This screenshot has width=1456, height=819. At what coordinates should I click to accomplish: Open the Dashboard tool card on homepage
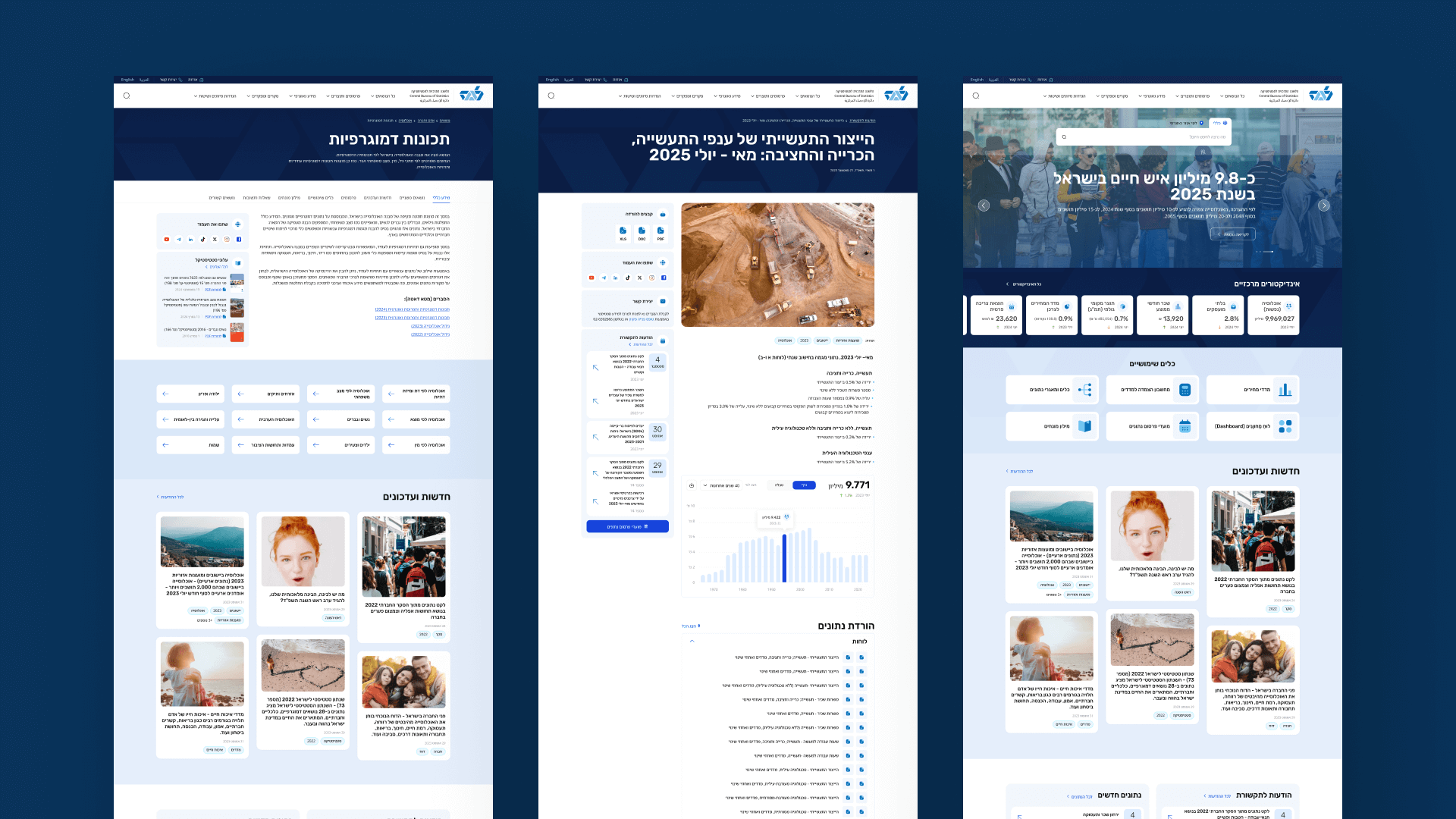coord(1253,426)
